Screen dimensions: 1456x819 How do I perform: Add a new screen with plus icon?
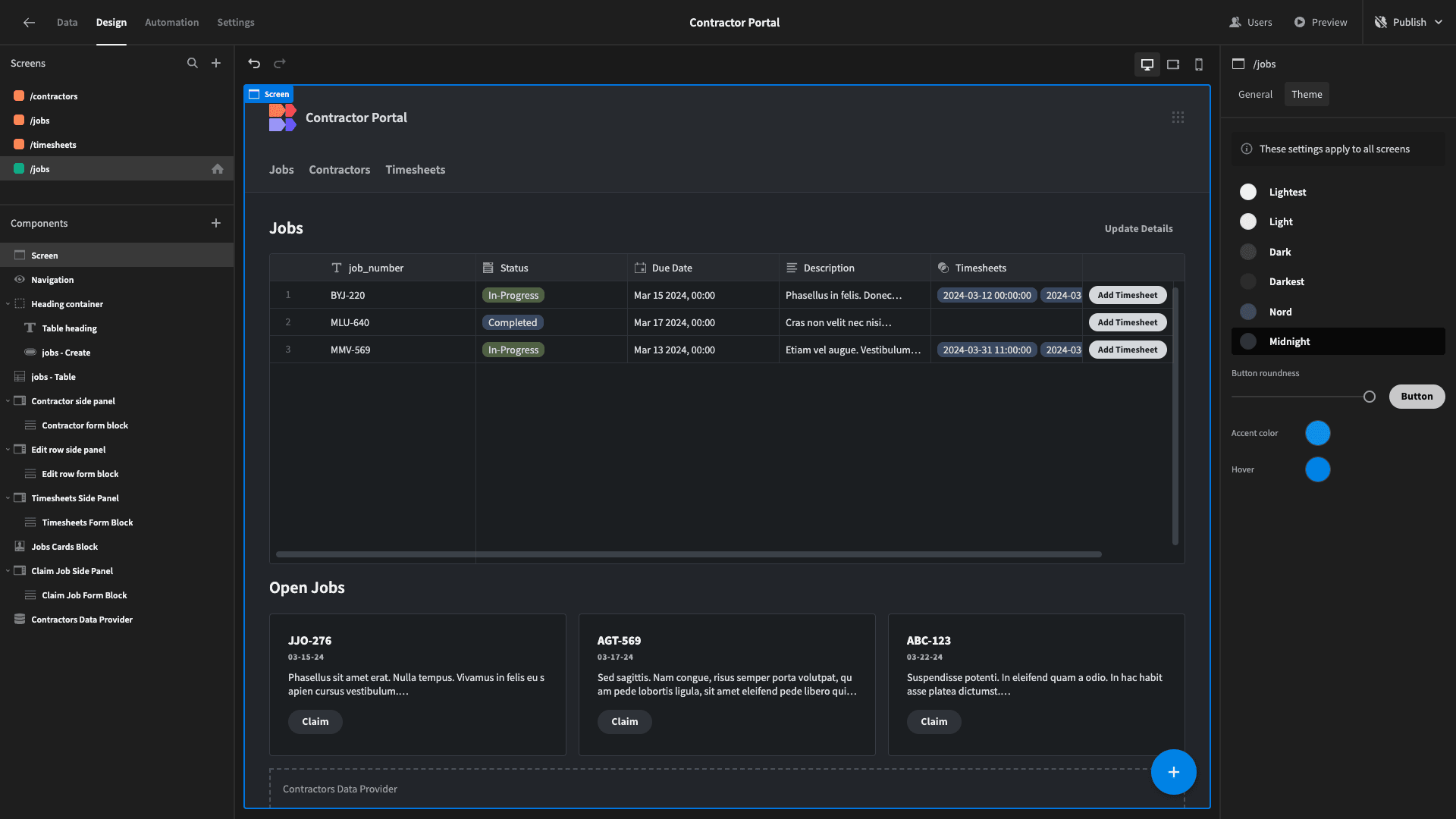(x=216, y=64)
